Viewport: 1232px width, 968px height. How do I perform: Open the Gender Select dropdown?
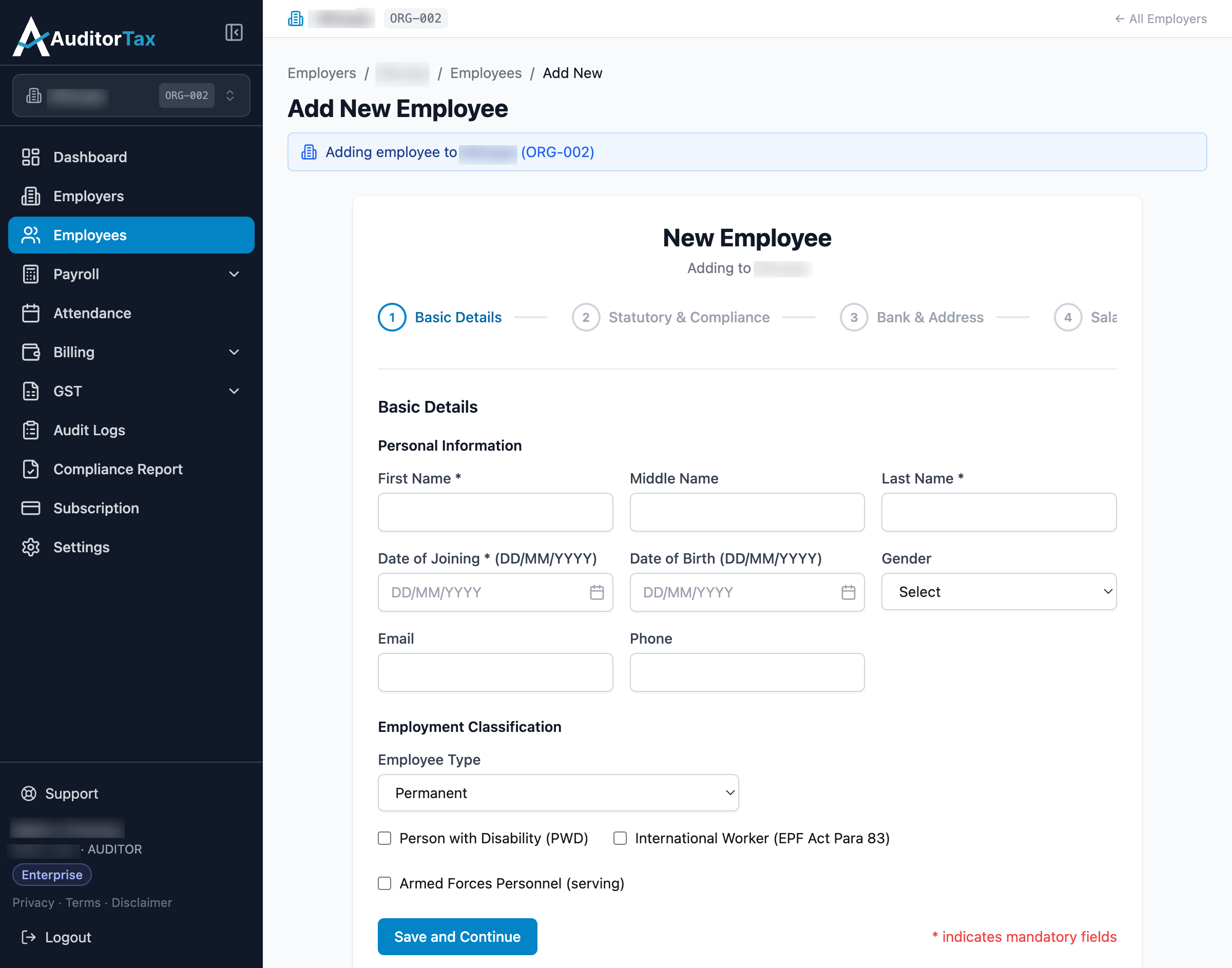click(999, 592)
